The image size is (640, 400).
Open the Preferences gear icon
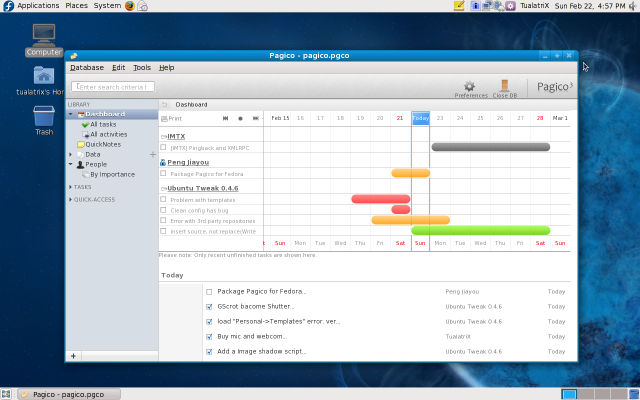(469, 86)
